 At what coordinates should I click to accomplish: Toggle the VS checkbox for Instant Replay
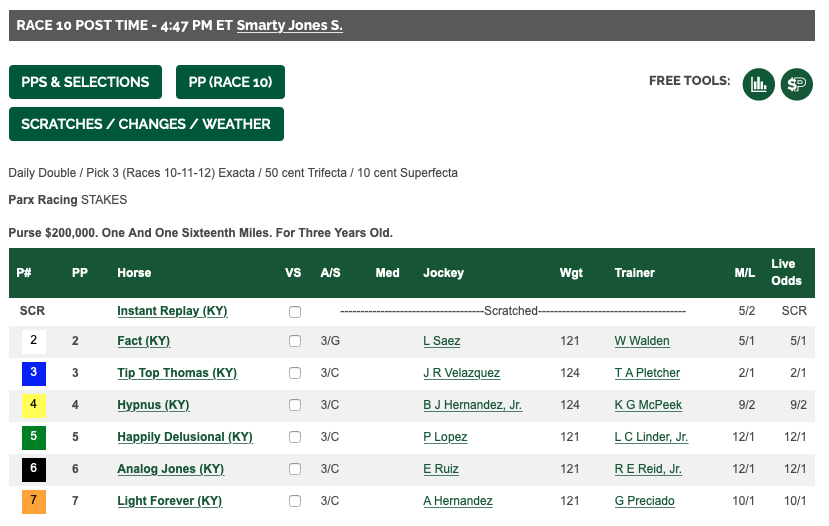[x=295, y=312]
